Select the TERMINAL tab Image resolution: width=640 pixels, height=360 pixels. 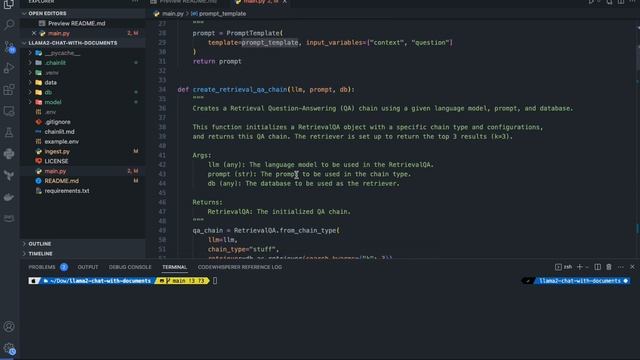click(x=174, y=267)
